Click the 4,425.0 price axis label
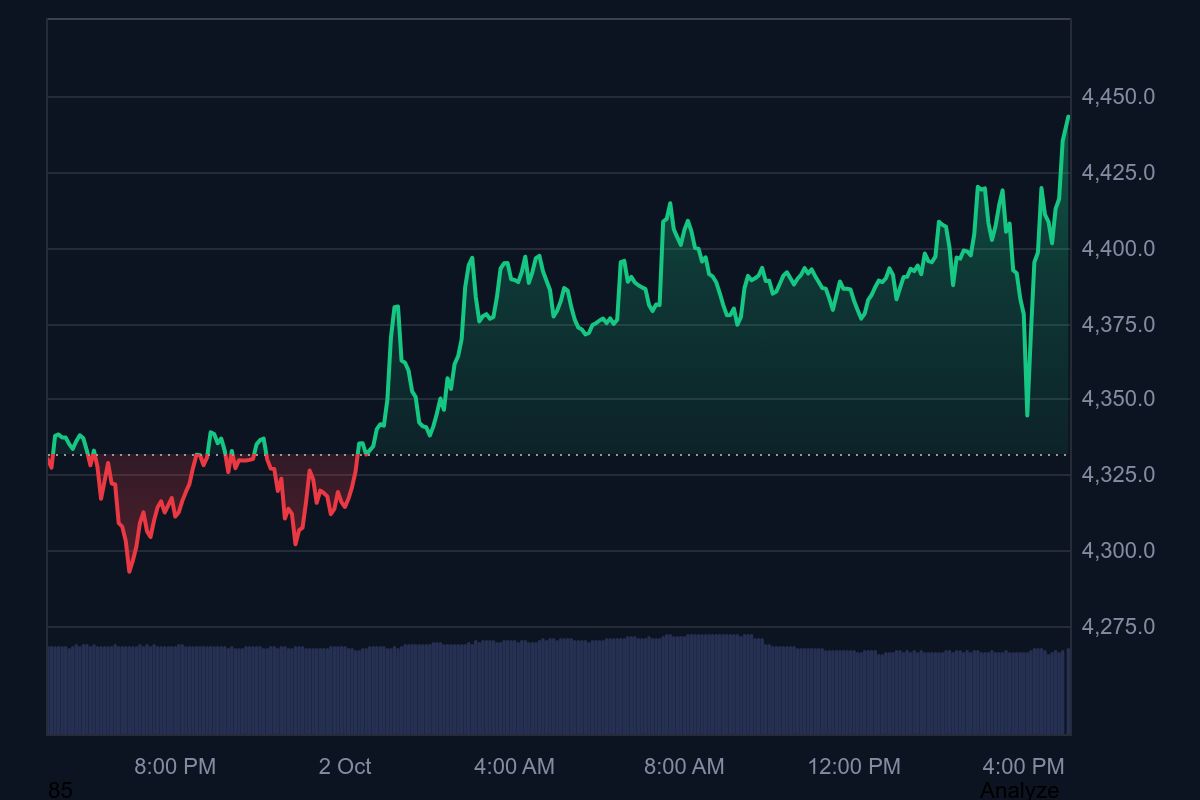Viewport: 1200px width, 800px height. [1118, 173]
